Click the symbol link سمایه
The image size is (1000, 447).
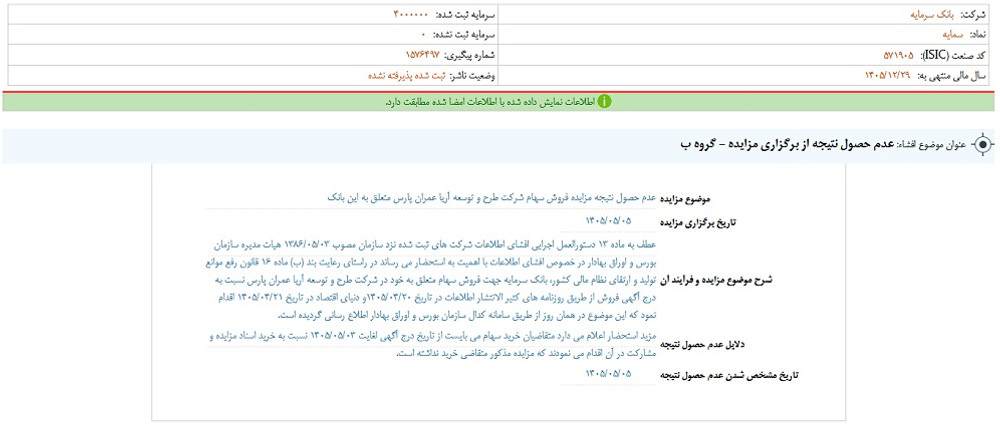[955, 34]
